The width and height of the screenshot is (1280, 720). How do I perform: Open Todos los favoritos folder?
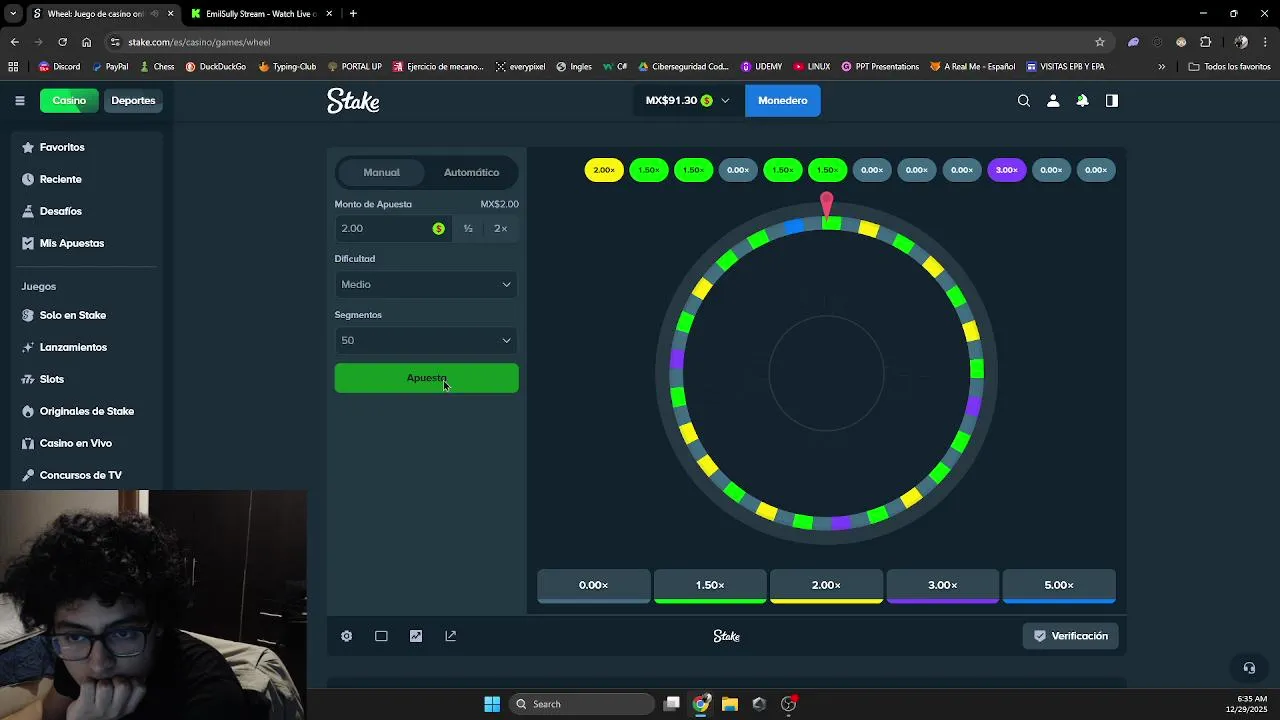[x=1229, y=67]
